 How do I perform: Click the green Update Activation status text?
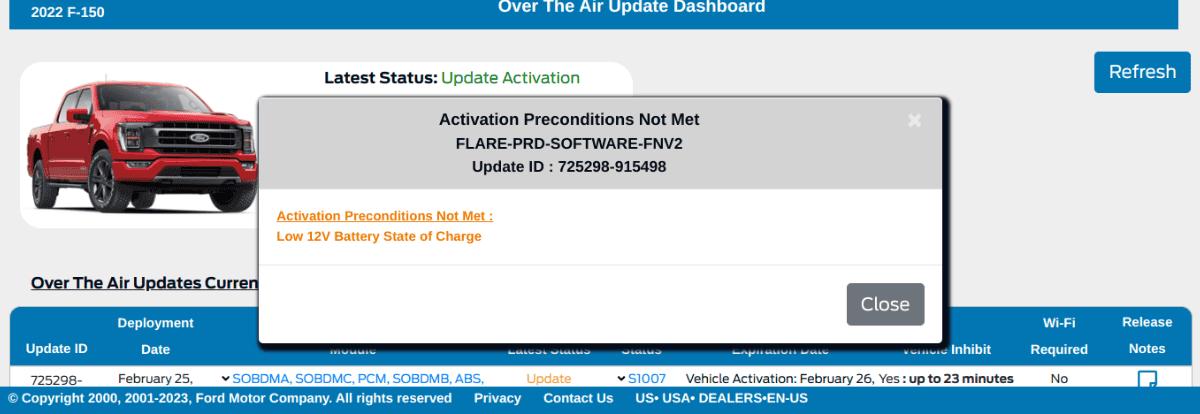pos(510,77)
